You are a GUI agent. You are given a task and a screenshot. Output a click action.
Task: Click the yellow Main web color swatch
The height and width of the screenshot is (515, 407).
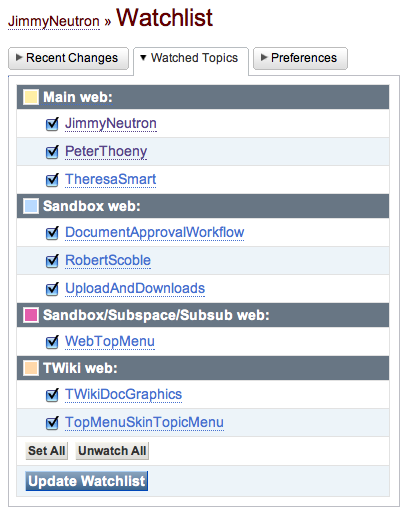tap(31, 97)
